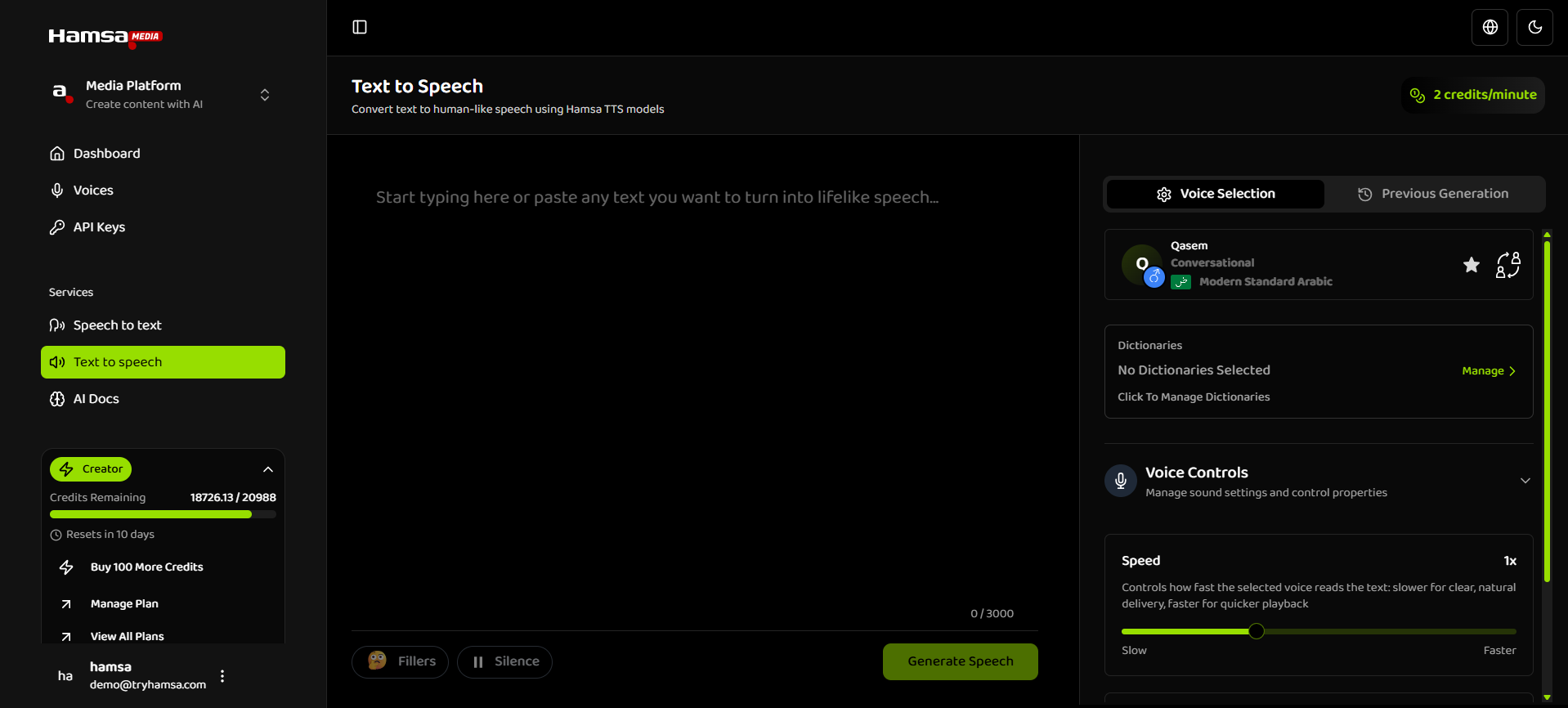This screenshot has width=1568, height=708.
Task: Open user account options menu
Action: 222,676
